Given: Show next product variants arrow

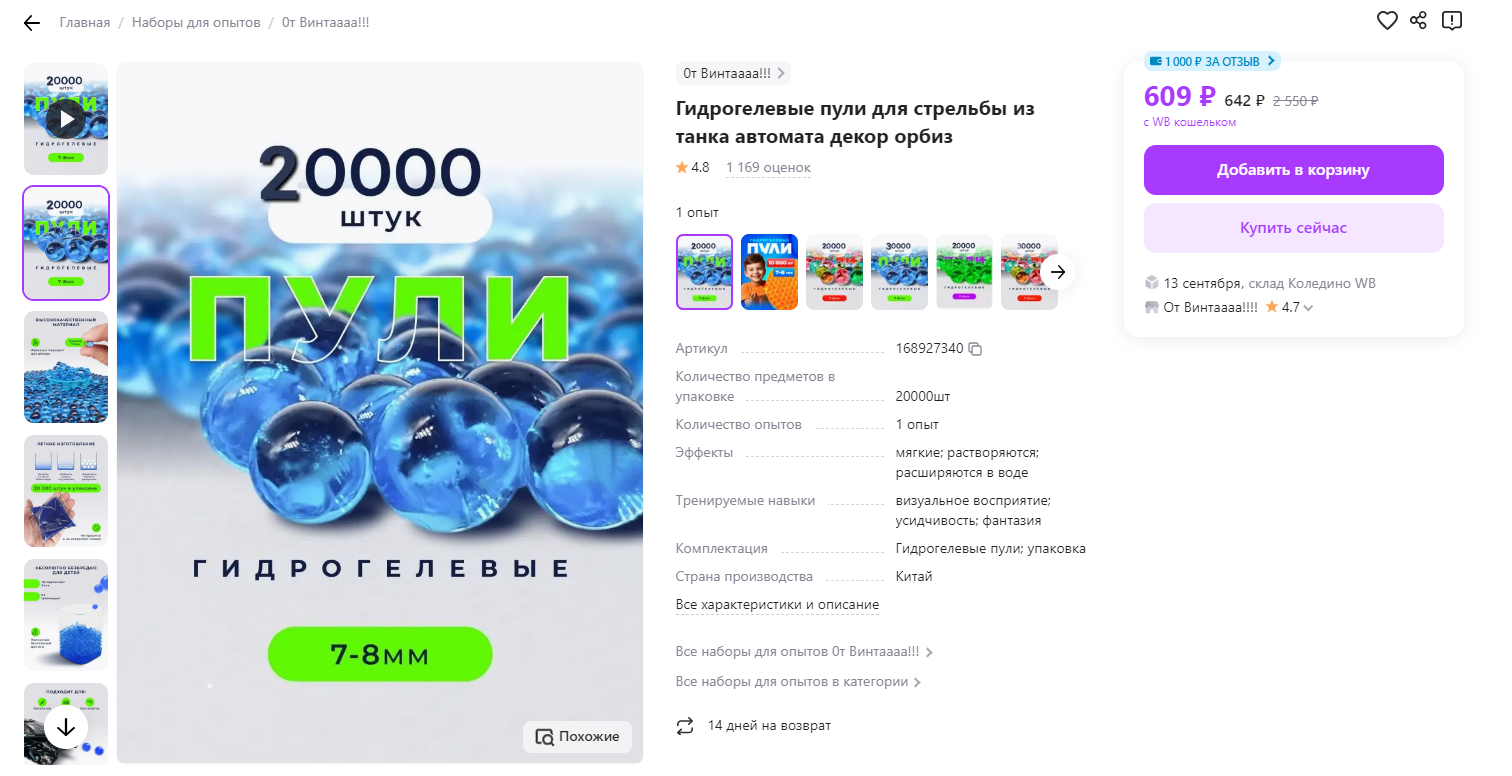Looking at the screenshot, I should pos(1059,272).
